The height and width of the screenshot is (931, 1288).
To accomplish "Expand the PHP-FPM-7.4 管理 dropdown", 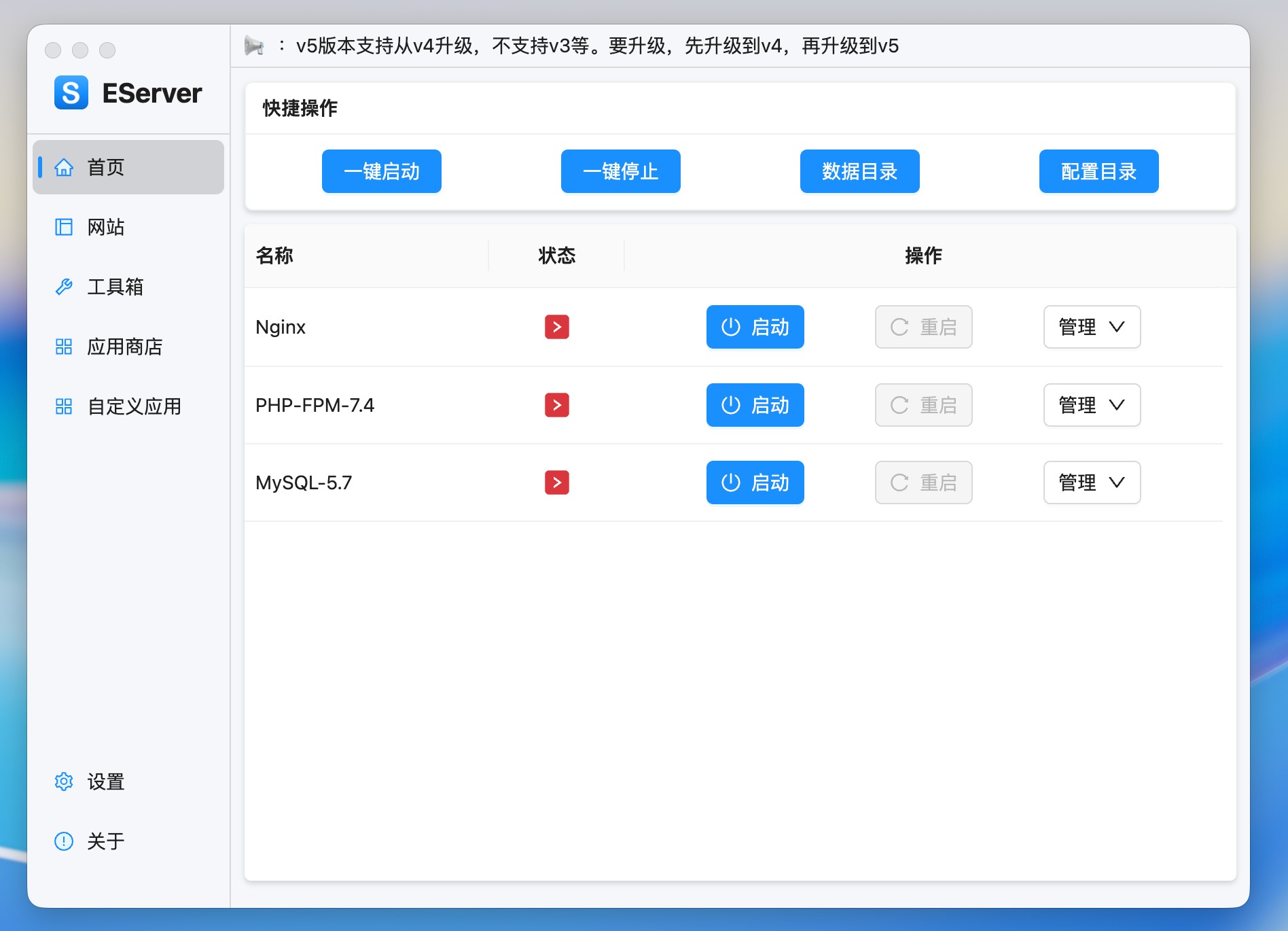I will tap(1091, 405).
